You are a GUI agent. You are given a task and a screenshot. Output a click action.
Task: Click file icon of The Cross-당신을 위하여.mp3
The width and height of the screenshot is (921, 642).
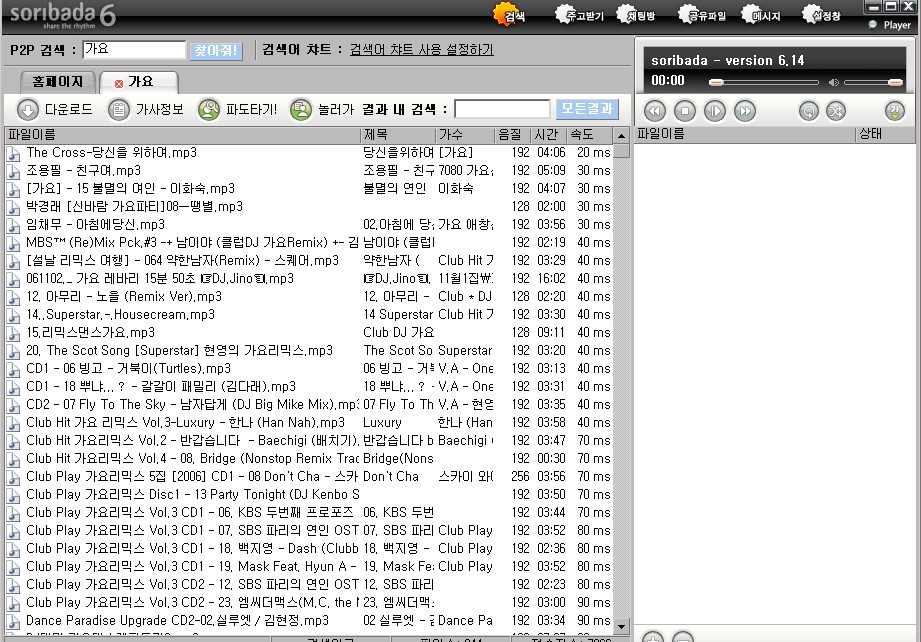point(13,153)
